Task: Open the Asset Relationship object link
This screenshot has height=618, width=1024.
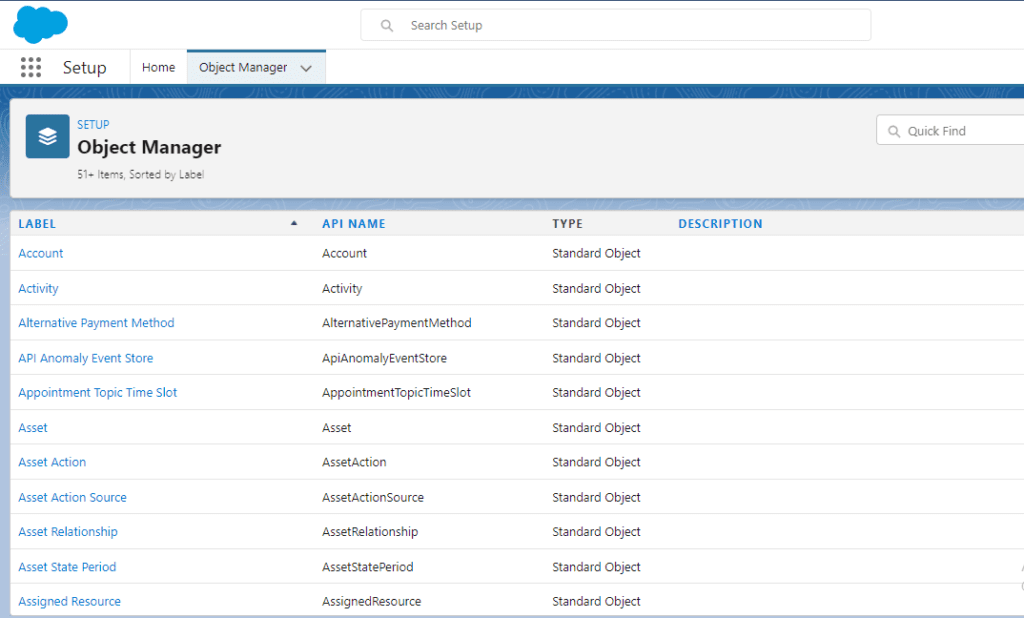Action: tap(68, 532)
